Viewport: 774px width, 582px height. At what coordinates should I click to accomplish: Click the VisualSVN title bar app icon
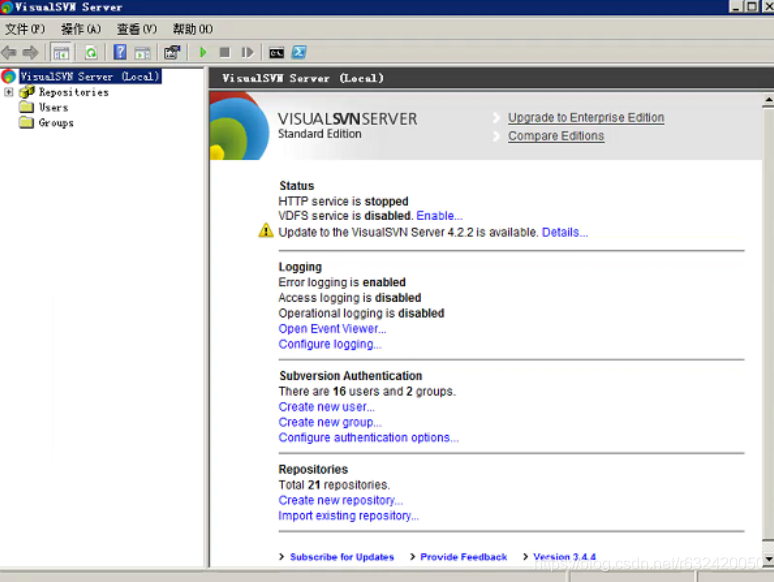click(x=6, y=7)
